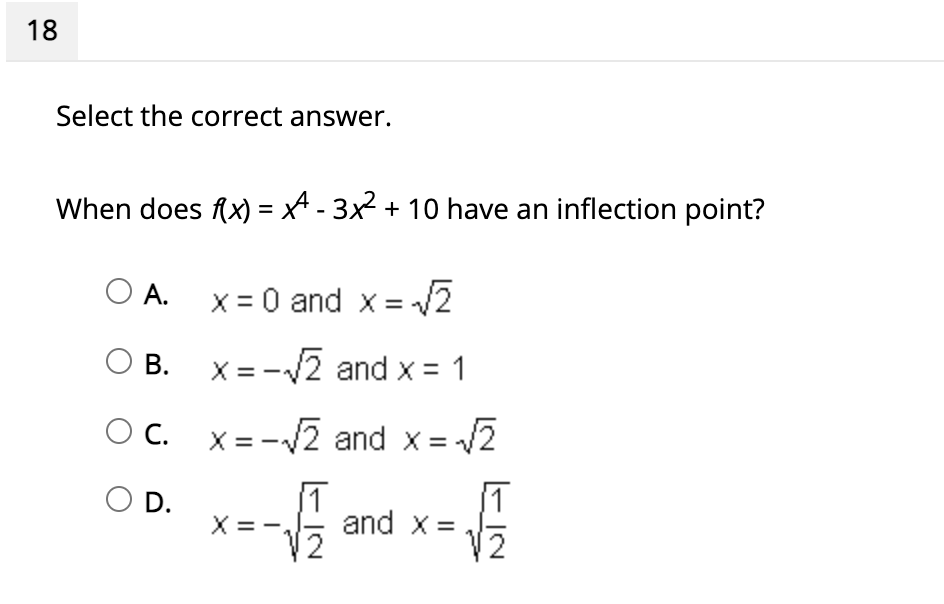Click answer option A label text
944x604 pixels.
click(155, 293)
